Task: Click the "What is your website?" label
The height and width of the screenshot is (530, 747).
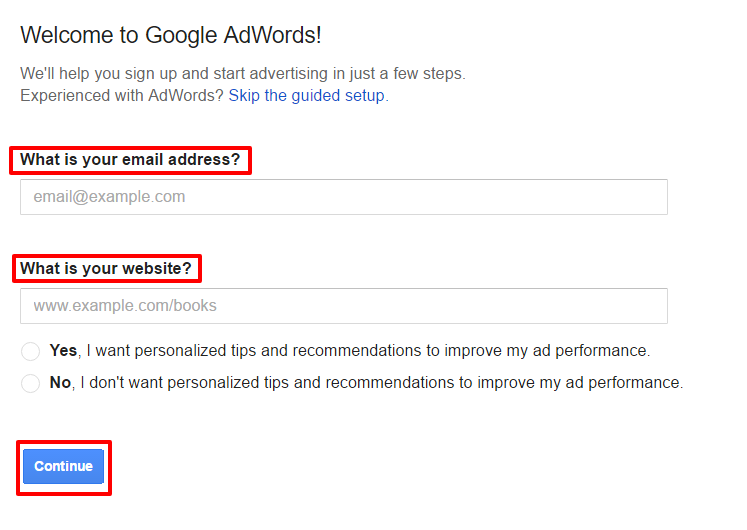Action: point(105,268)
